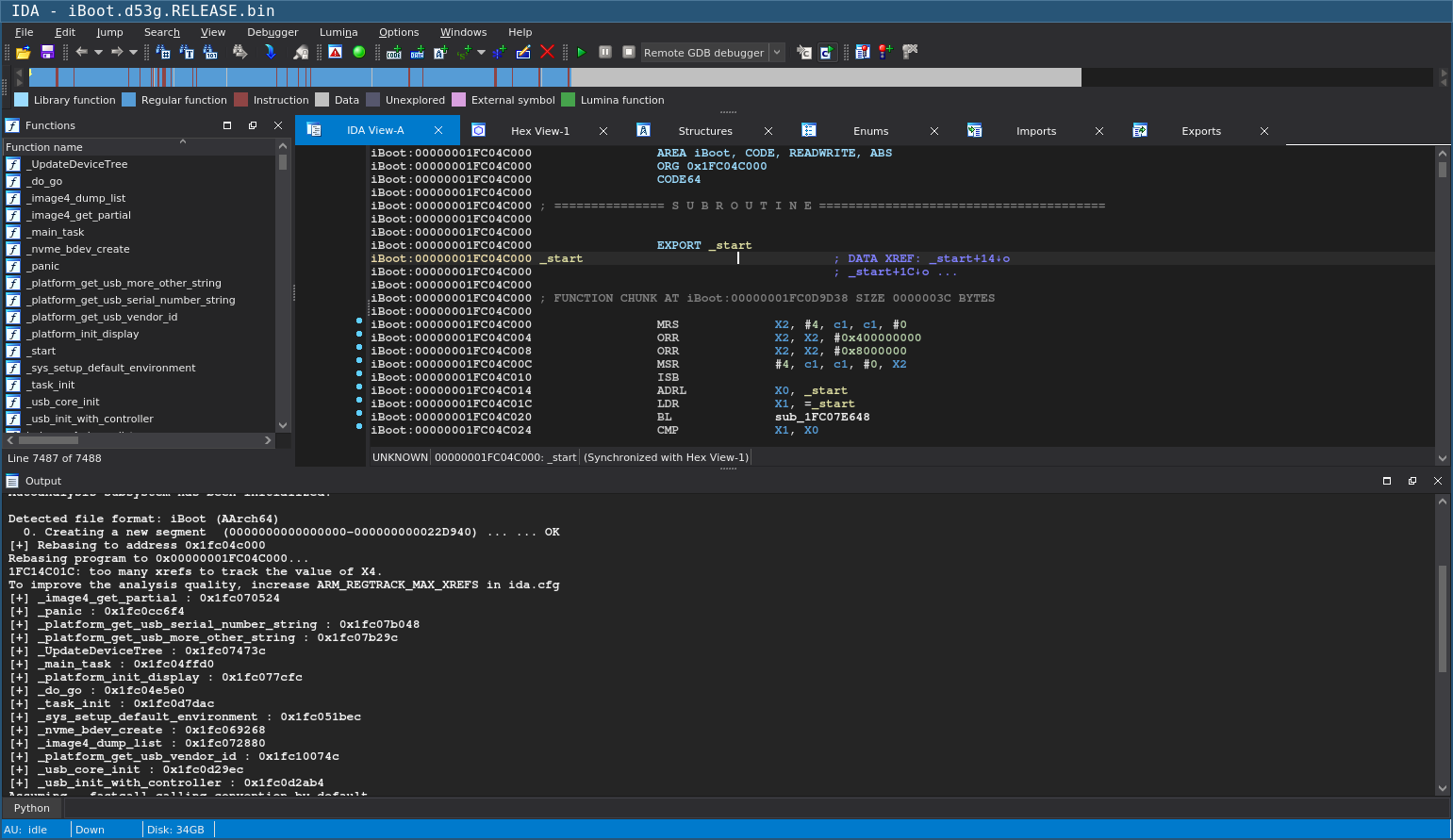Screen dimensions: 1453x840
Task: Jump forward with the right arrow
Action: coord(116,52)
